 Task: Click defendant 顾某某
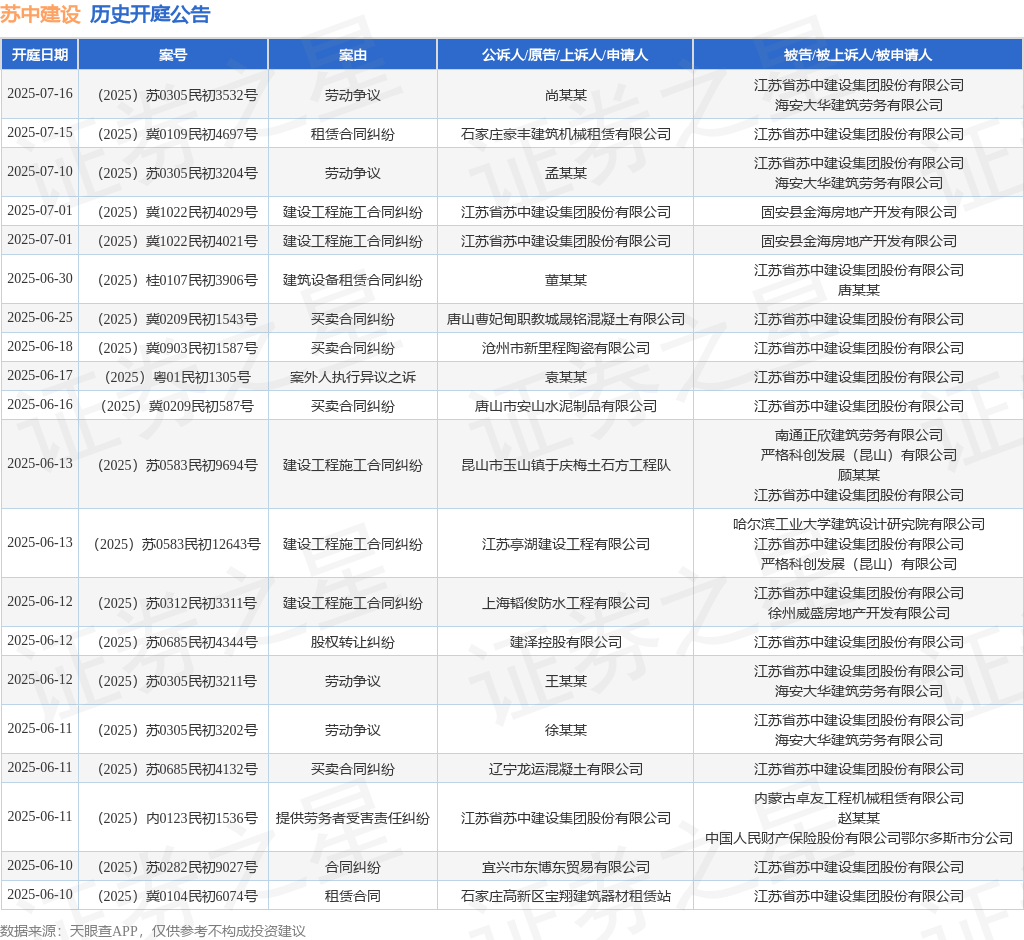(858, 476)
